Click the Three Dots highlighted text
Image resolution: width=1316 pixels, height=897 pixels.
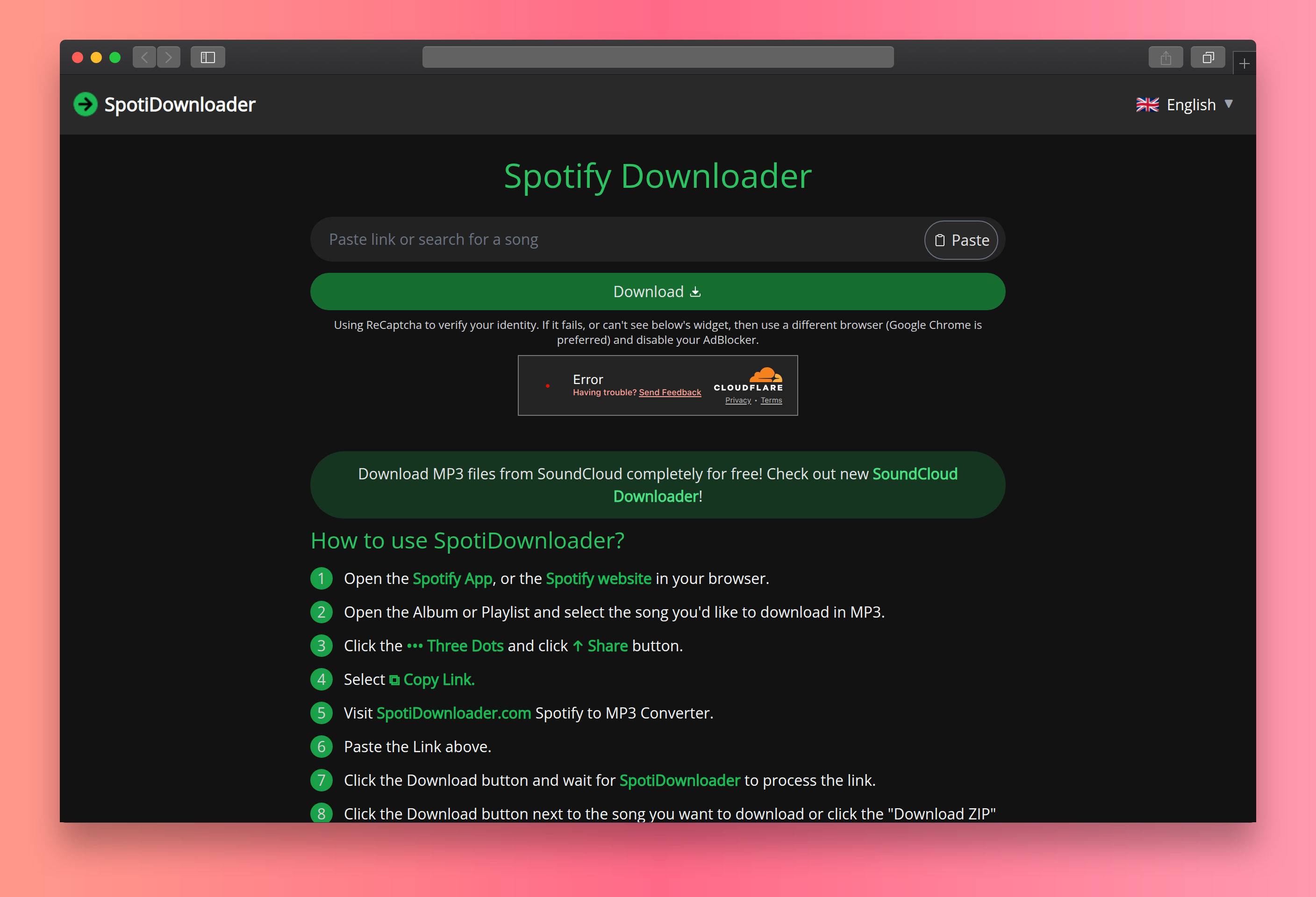point(465,646)
